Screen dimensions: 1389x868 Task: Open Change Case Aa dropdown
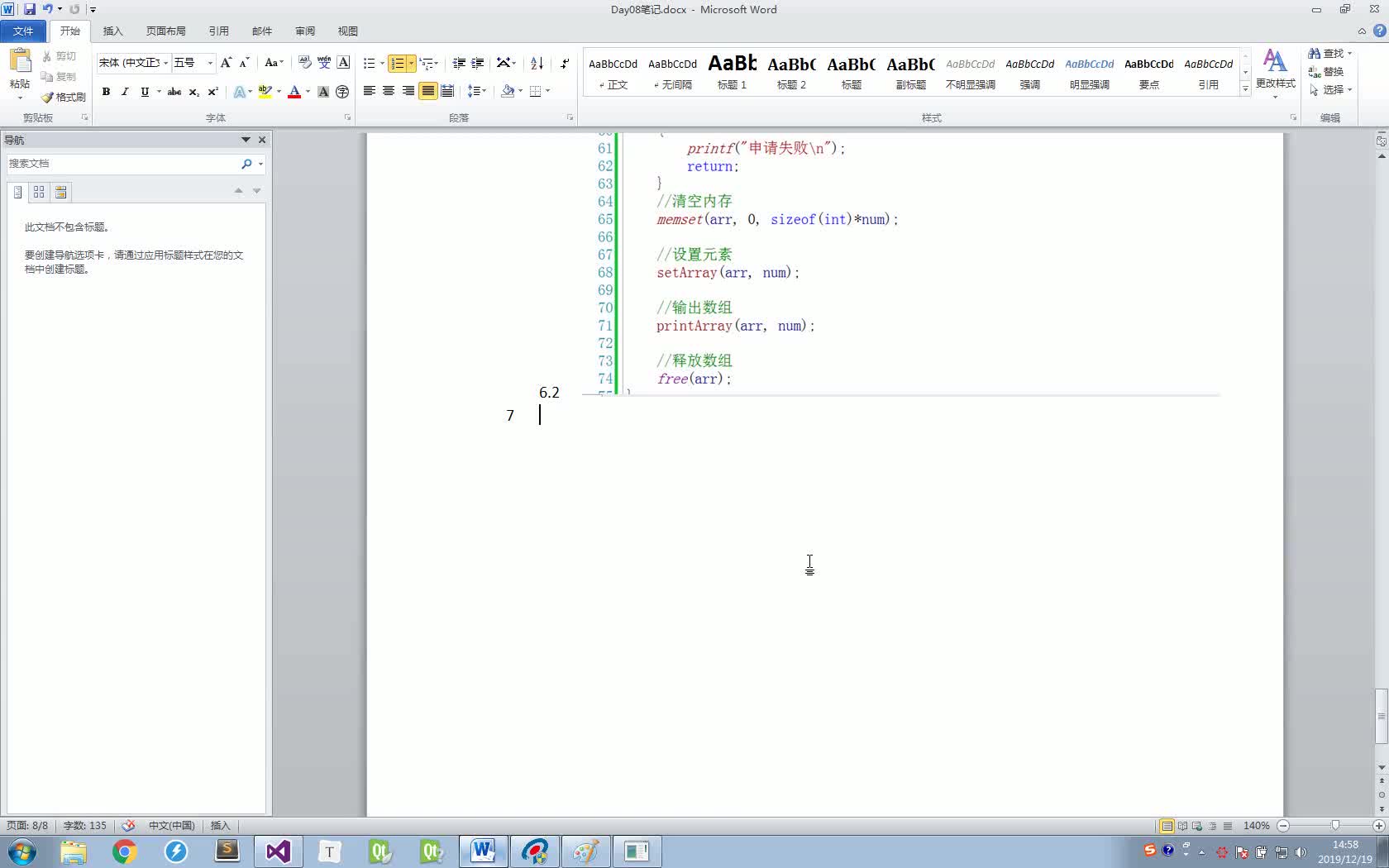(274, 63)
